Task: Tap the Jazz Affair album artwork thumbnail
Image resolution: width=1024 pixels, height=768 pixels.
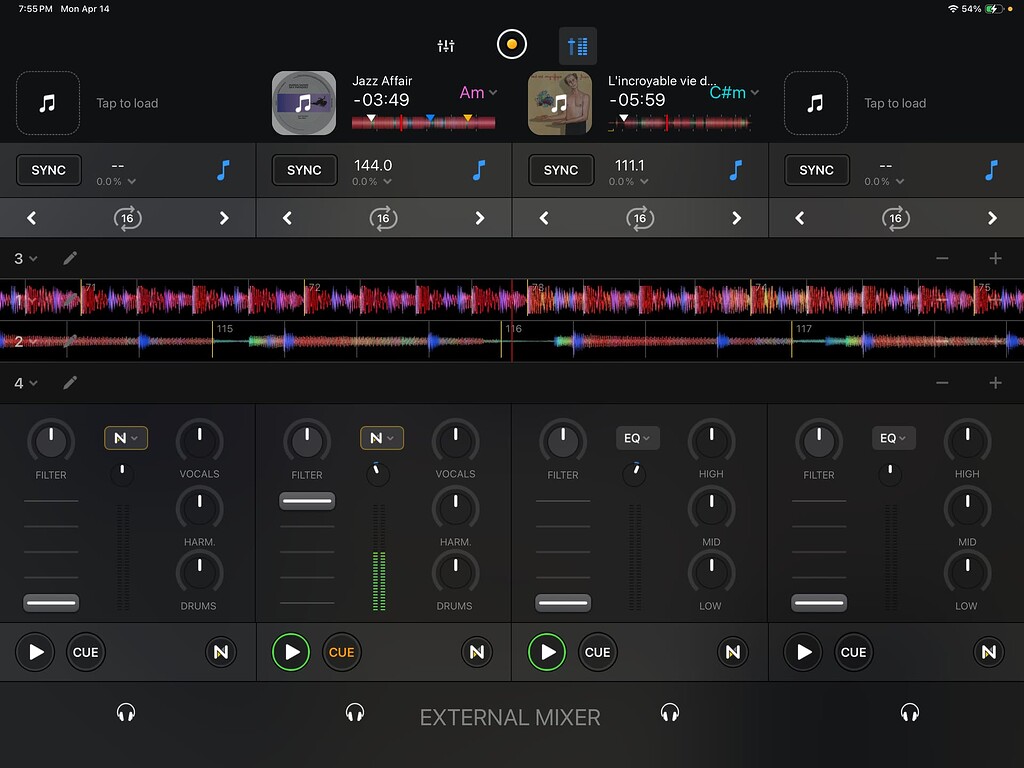Action: (303, 103)
